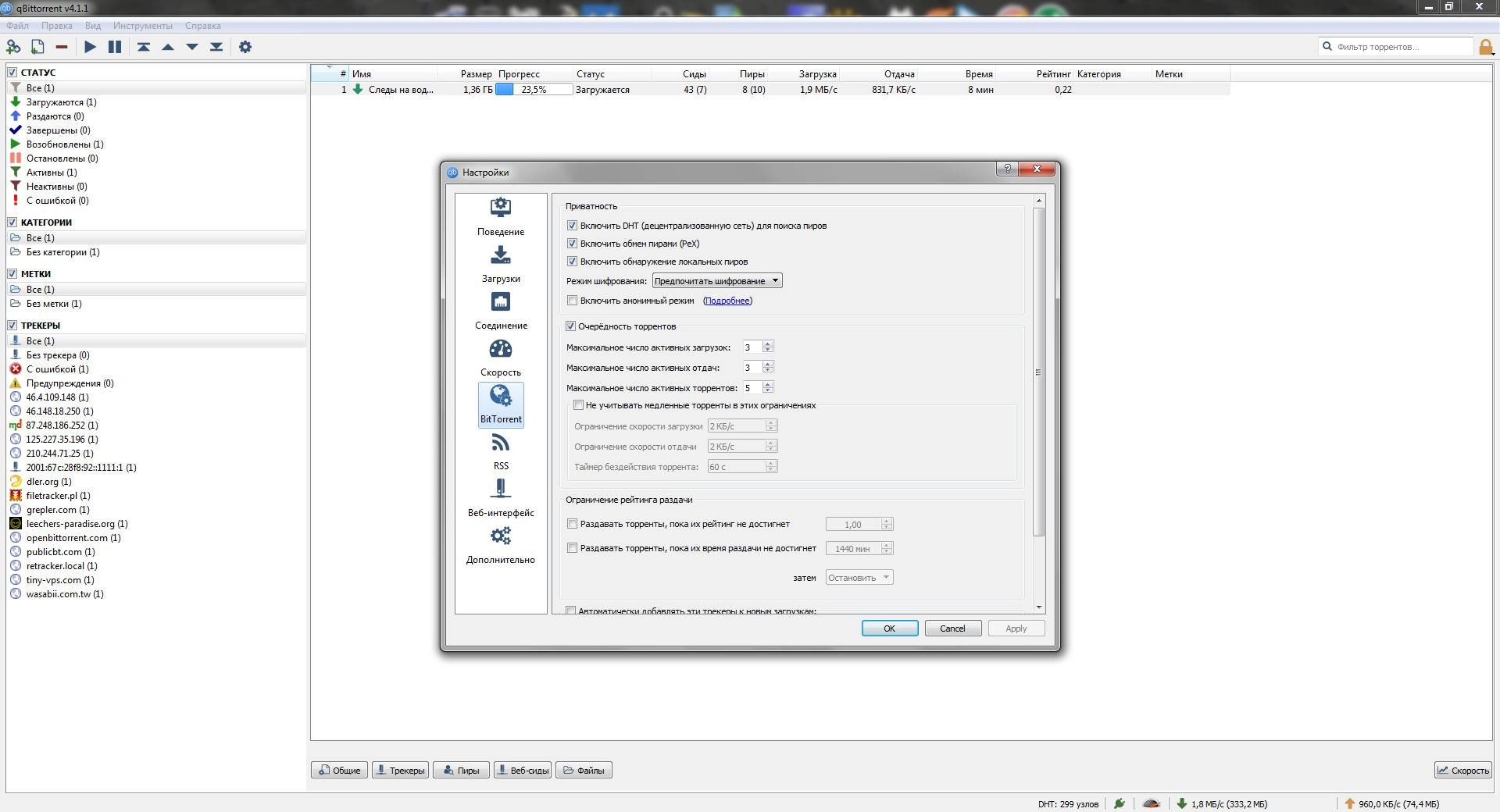
Task: Increase maximum active torrents spinner
Action: [x=768, y=384]
